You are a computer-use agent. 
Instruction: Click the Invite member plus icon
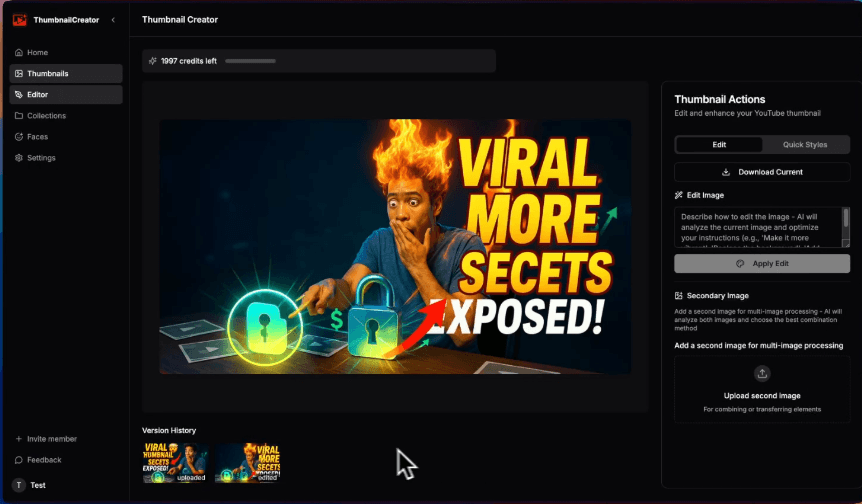(x=19, y=439)
